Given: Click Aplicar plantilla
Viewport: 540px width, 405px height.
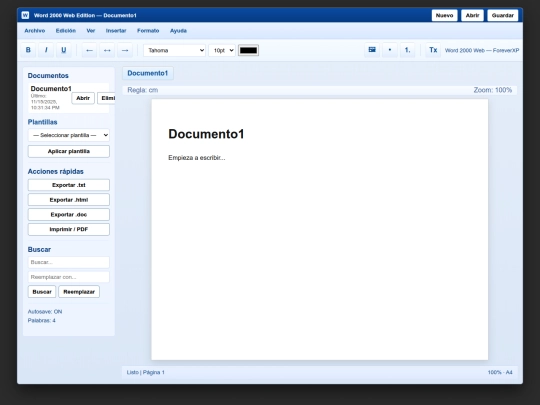Looking at the screenshot, I should 69,152.
